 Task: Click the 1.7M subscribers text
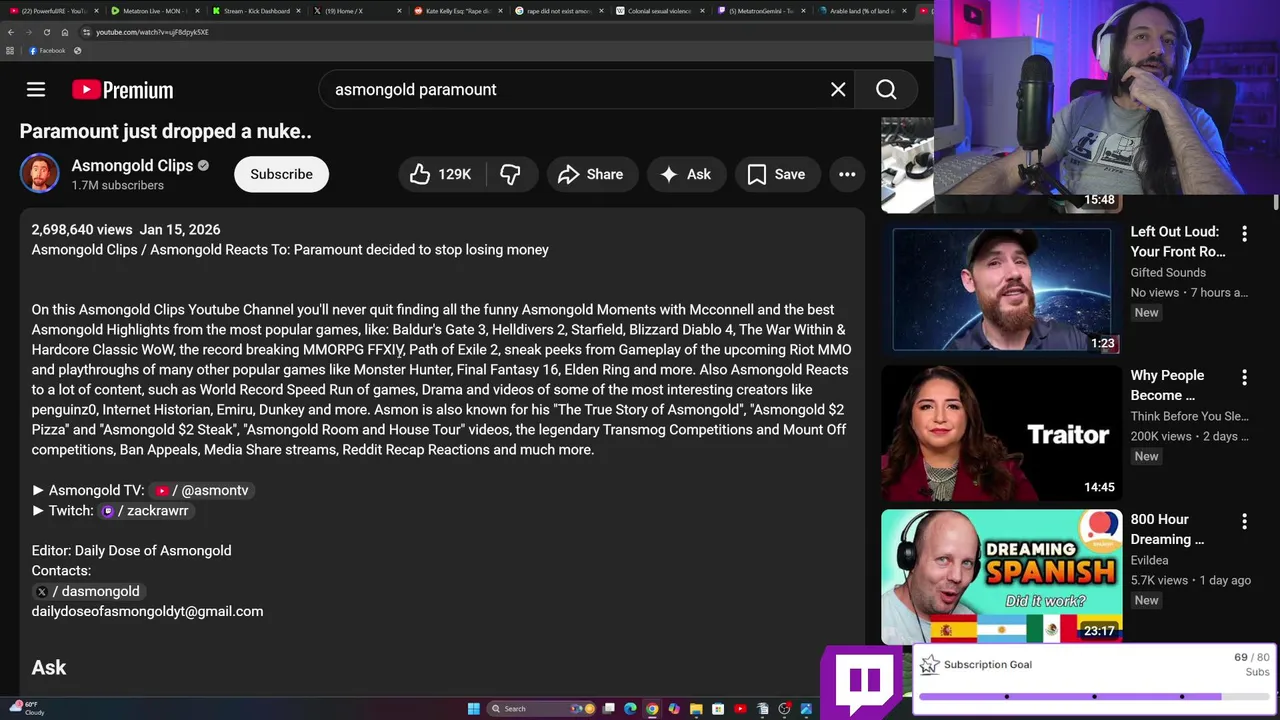click(x=117, y=186)
